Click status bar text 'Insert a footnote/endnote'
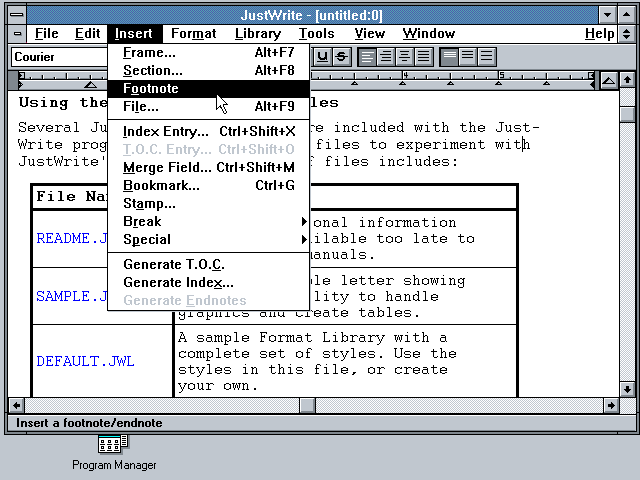The height and width of the screenshot is (480, 640). pyautogui.click(x=89, y=423)
